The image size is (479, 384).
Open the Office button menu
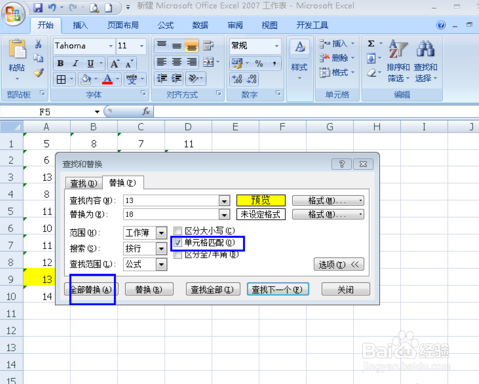pos(13,14)
